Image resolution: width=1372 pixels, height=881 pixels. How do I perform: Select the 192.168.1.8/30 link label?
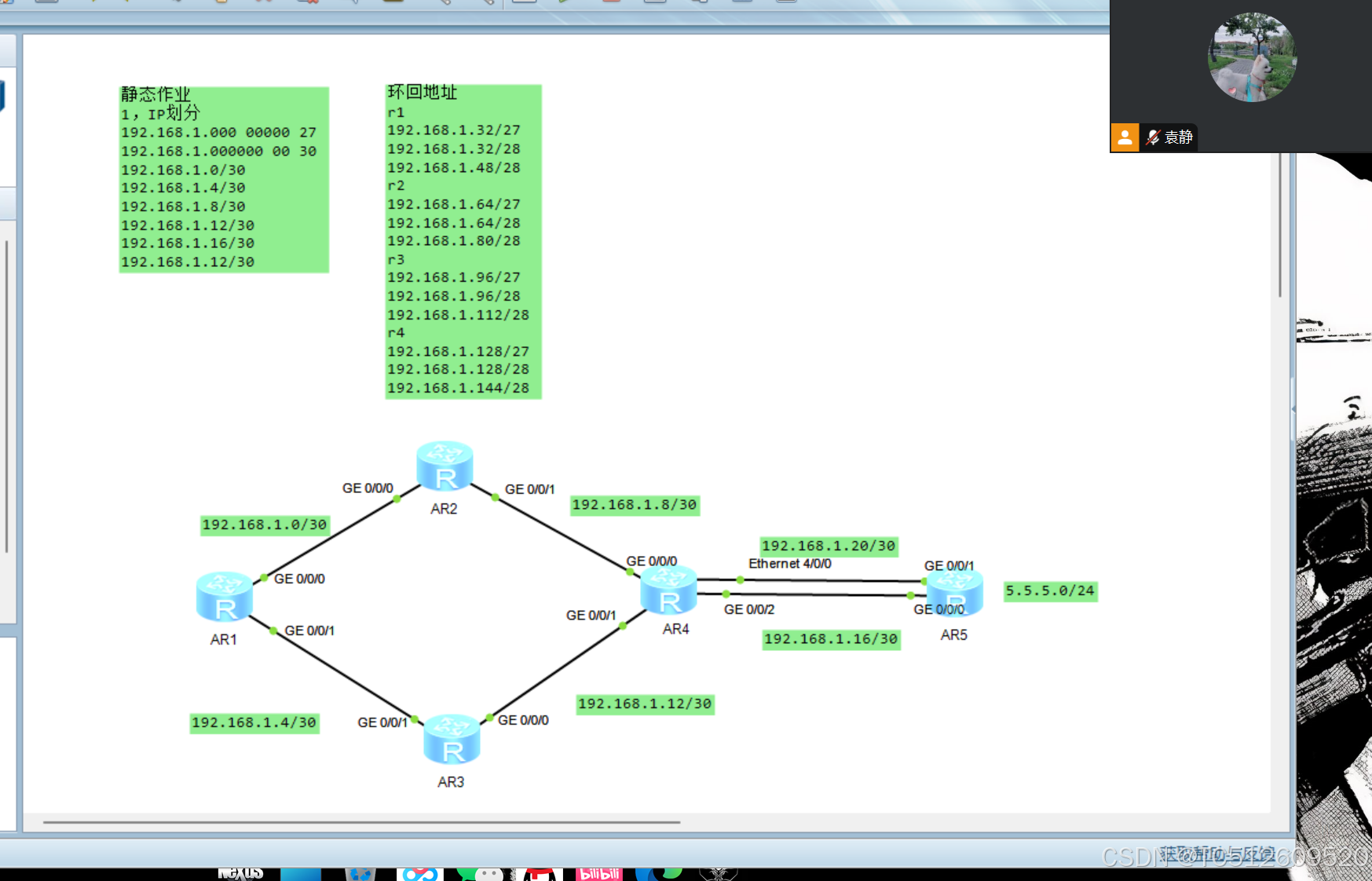point(635,505)
